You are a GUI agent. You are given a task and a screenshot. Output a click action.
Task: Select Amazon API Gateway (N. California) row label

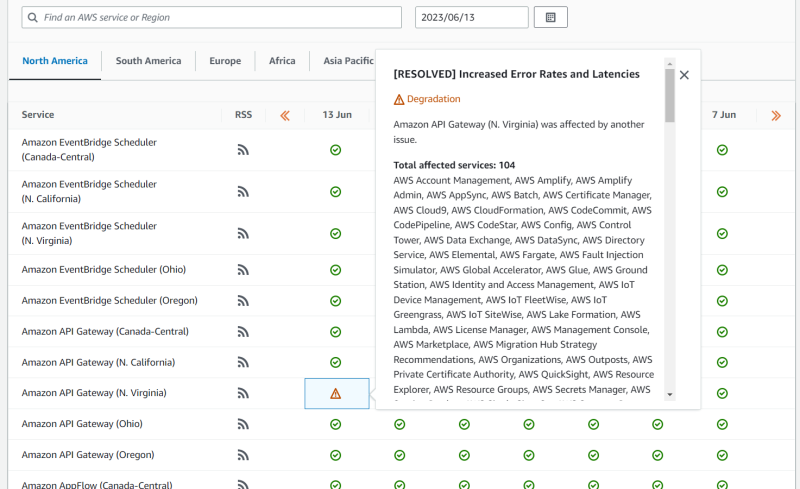[x=98, y=362]
